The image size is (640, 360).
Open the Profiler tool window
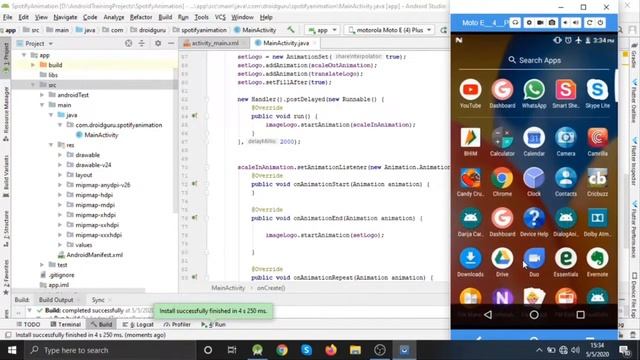pyautogui.click(x=177, y=324)
